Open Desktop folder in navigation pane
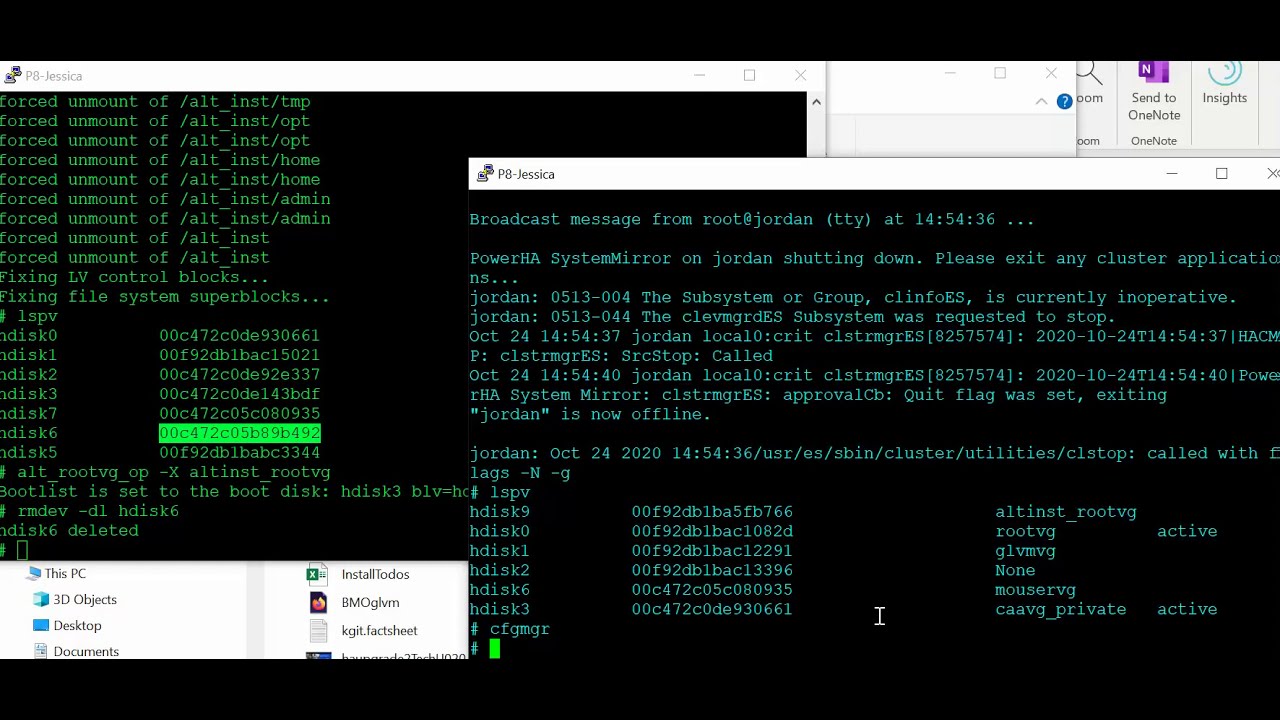The image size is (1280, 720). [x=77, y=626]
